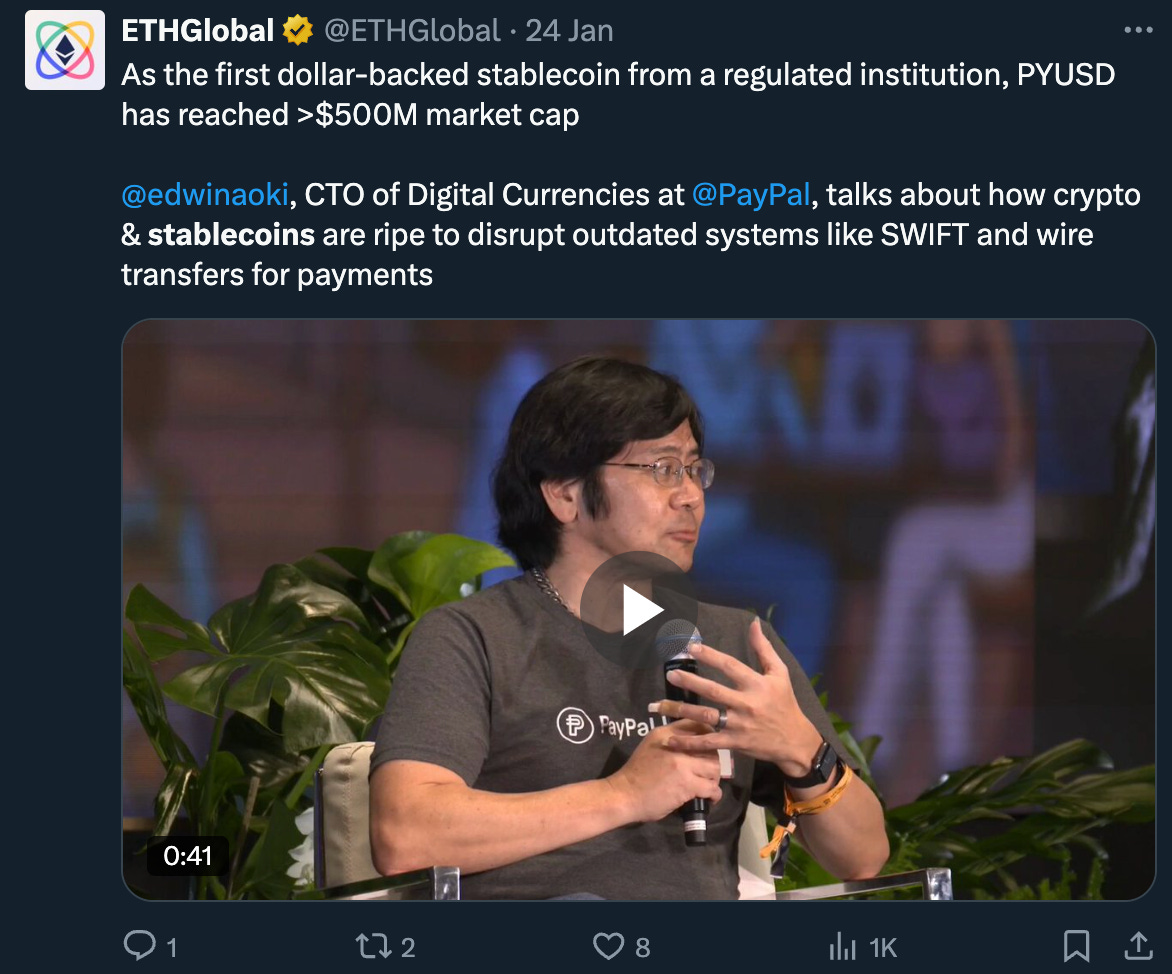Screen dimensions: 1172x974
Task: Click the reply count number 1
Action: pyautogui.click(x=172, y=948)
